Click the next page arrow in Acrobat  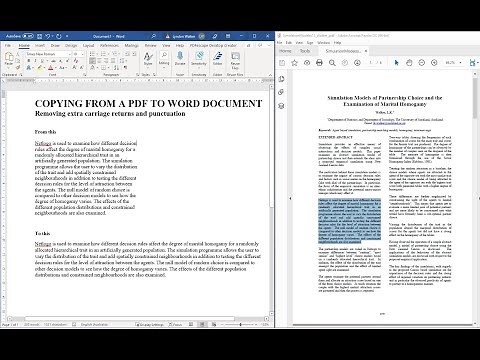click(x=357, y=62)
